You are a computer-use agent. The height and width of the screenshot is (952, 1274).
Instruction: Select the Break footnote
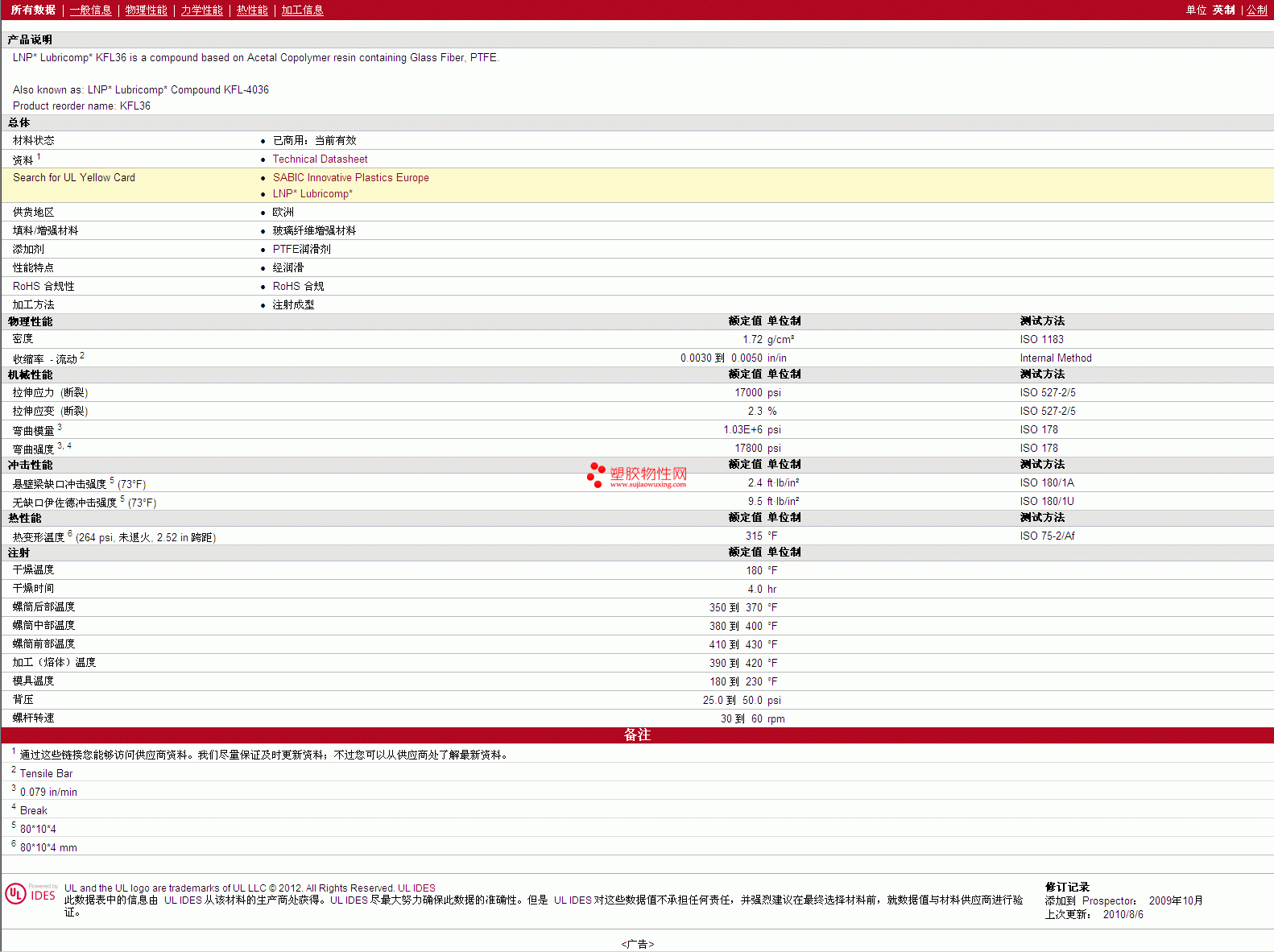coord(34,811)
